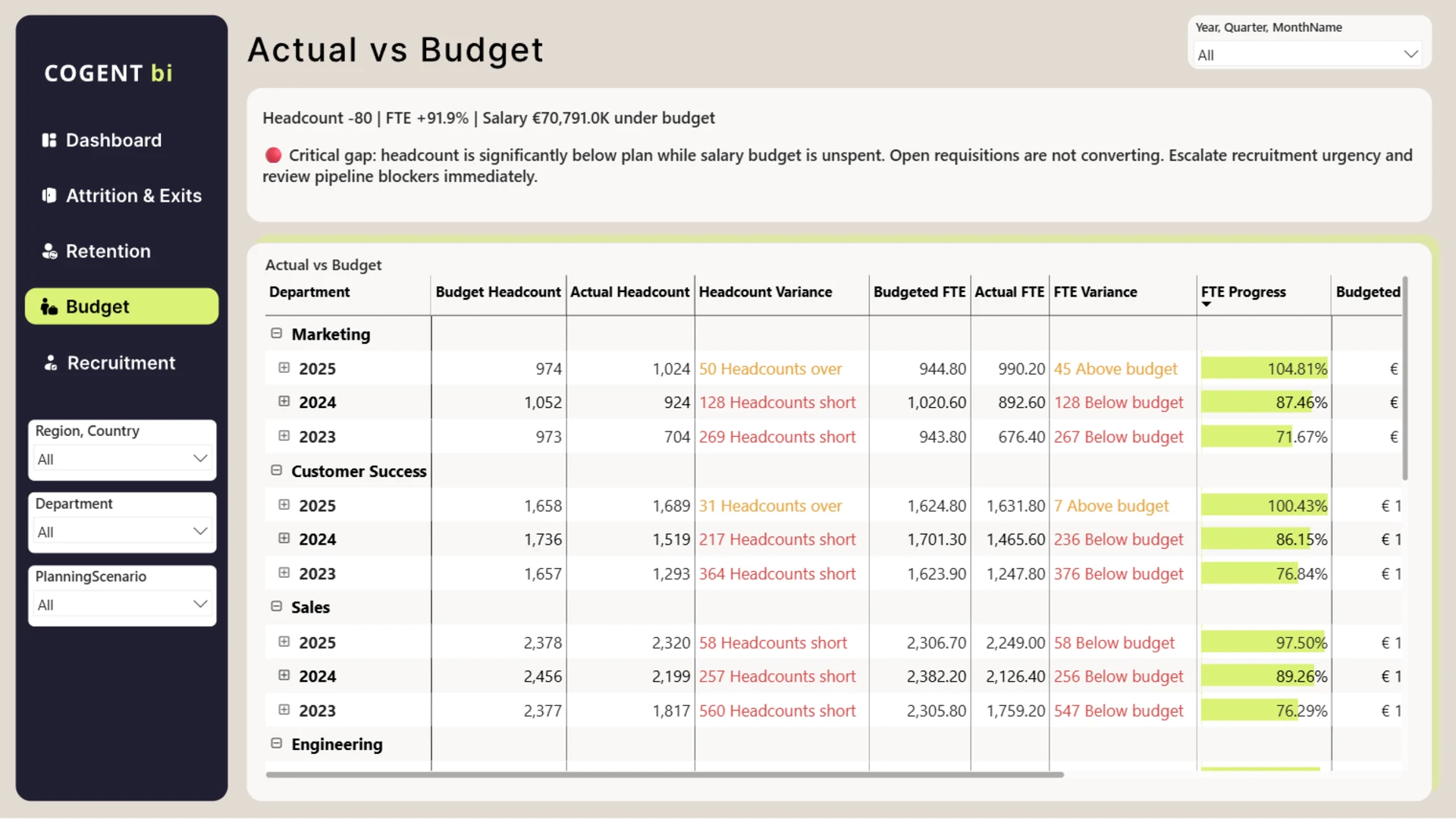Click the Attrition & Exits icon
The width and height of the screenshot is (1456, 819).
pyautogui.click(x=49, y=196)
